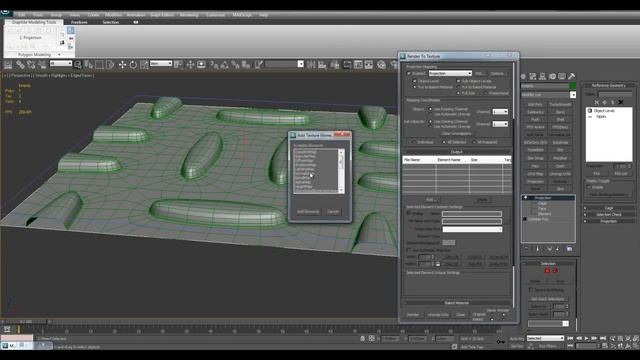Click the Pin Stack icon
Image resolution: width=640 pixels, height=360 pixels.
526,249
